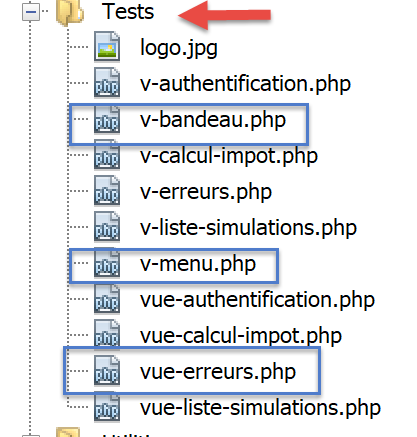The height and width of the screenshot is (437, 417).
Task: Click the v-authentification.php file icon
Action: [x=107, y=83]
